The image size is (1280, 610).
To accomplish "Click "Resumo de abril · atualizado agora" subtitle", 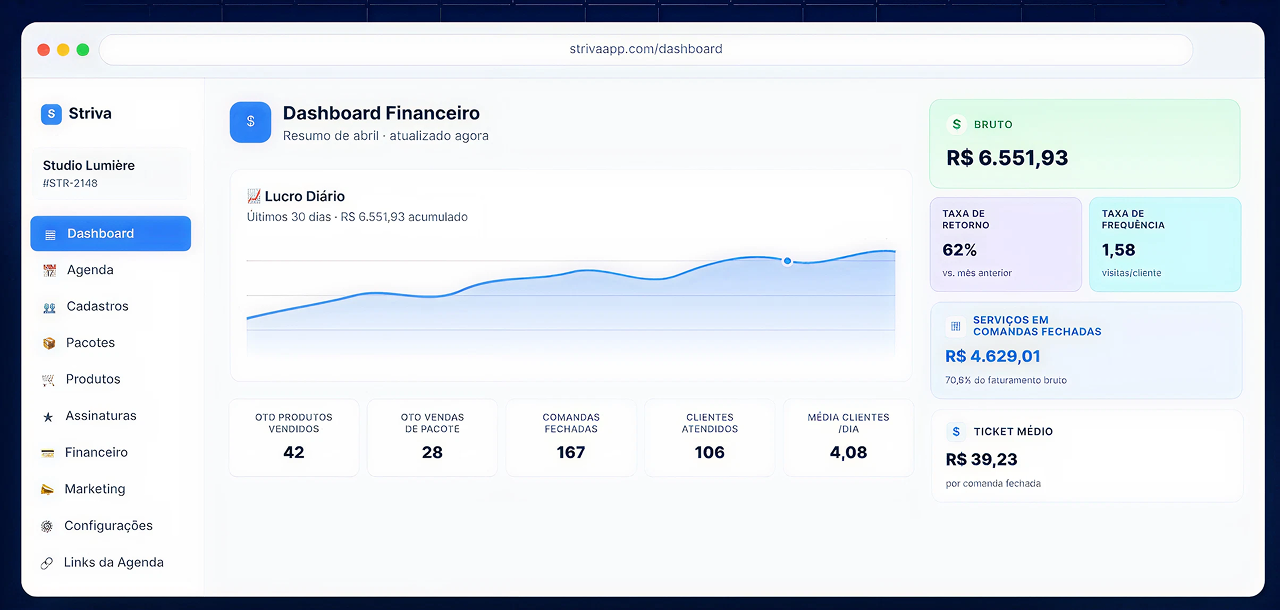I will (x=386, y=136).
